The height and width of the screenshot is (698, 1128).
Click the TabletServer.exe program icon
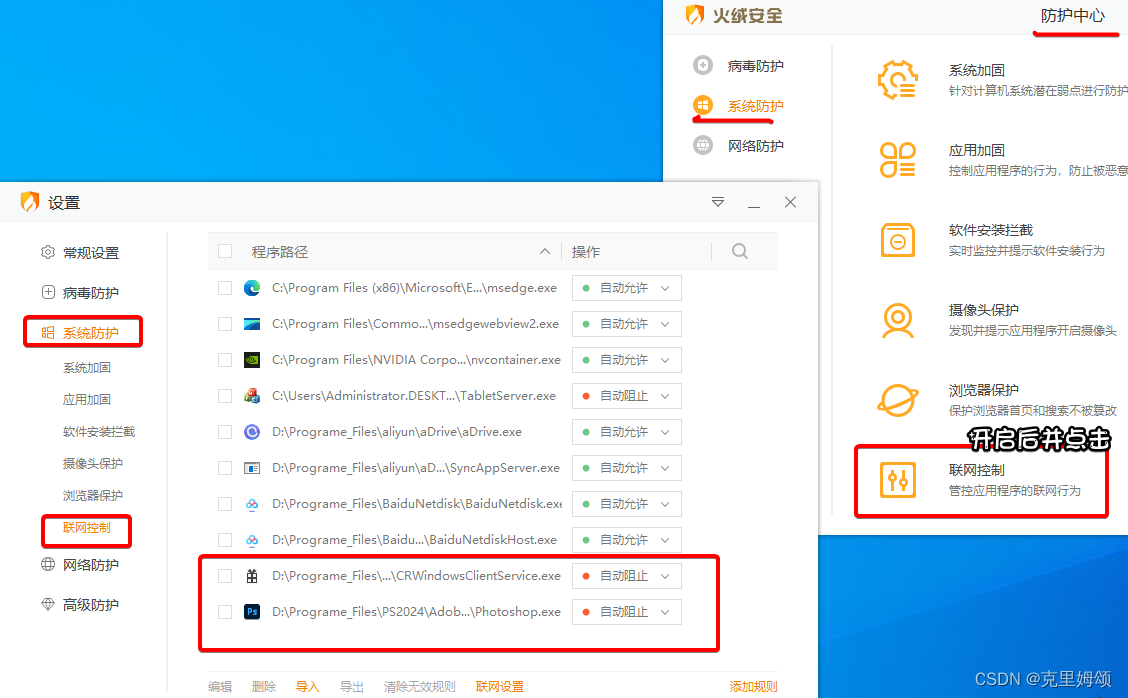(252, 396)
